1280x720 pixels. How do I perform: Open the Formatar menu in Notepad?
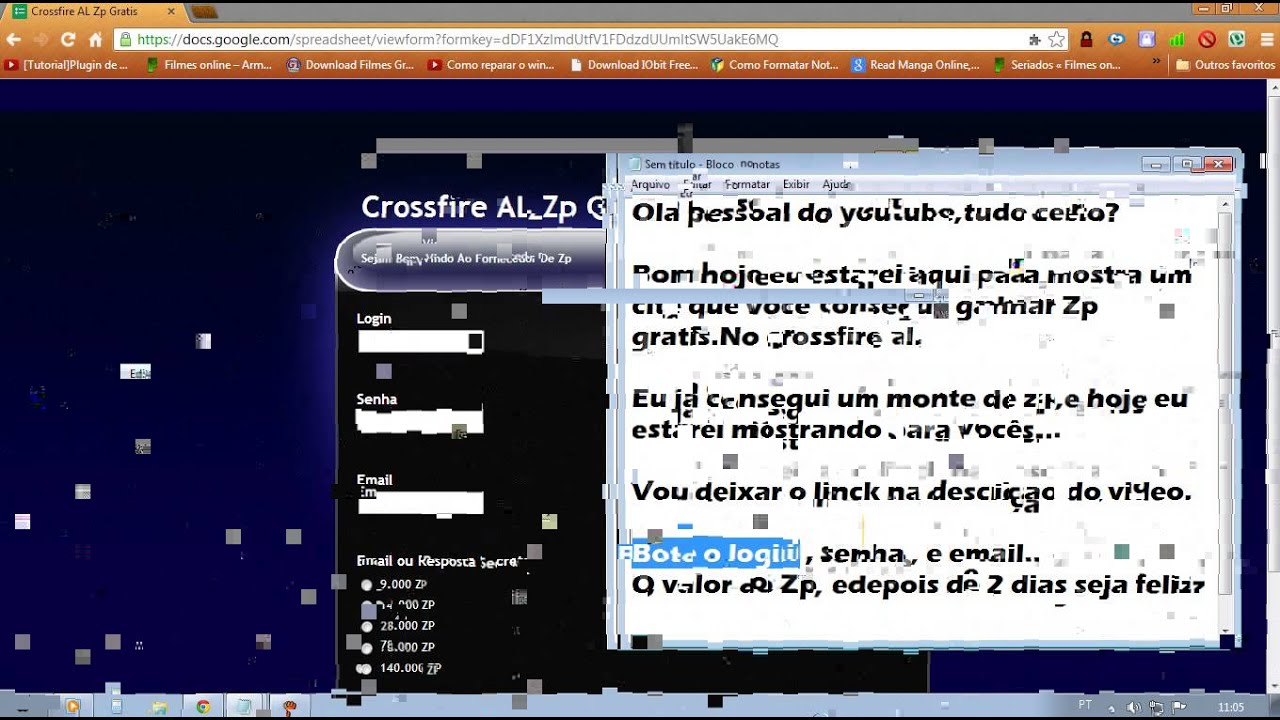747,185
